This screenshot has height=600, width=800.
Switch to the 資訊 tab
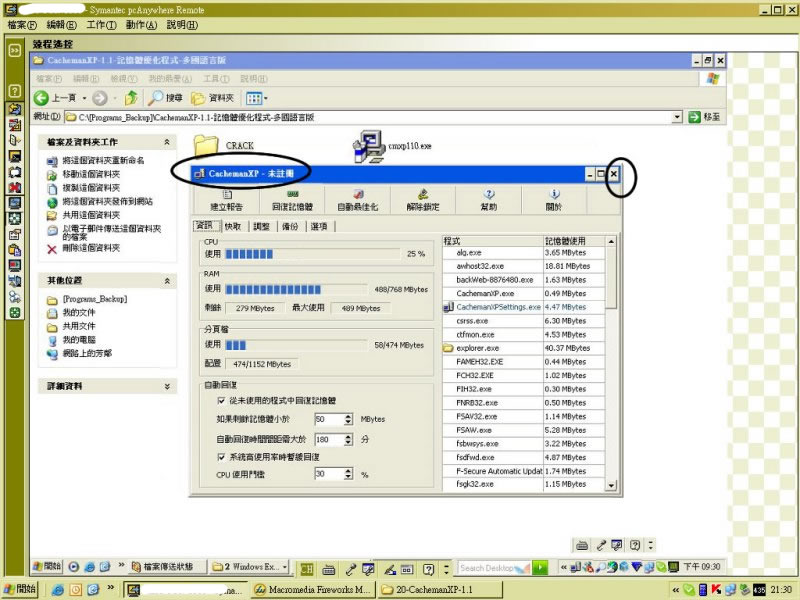click(205, 226)
